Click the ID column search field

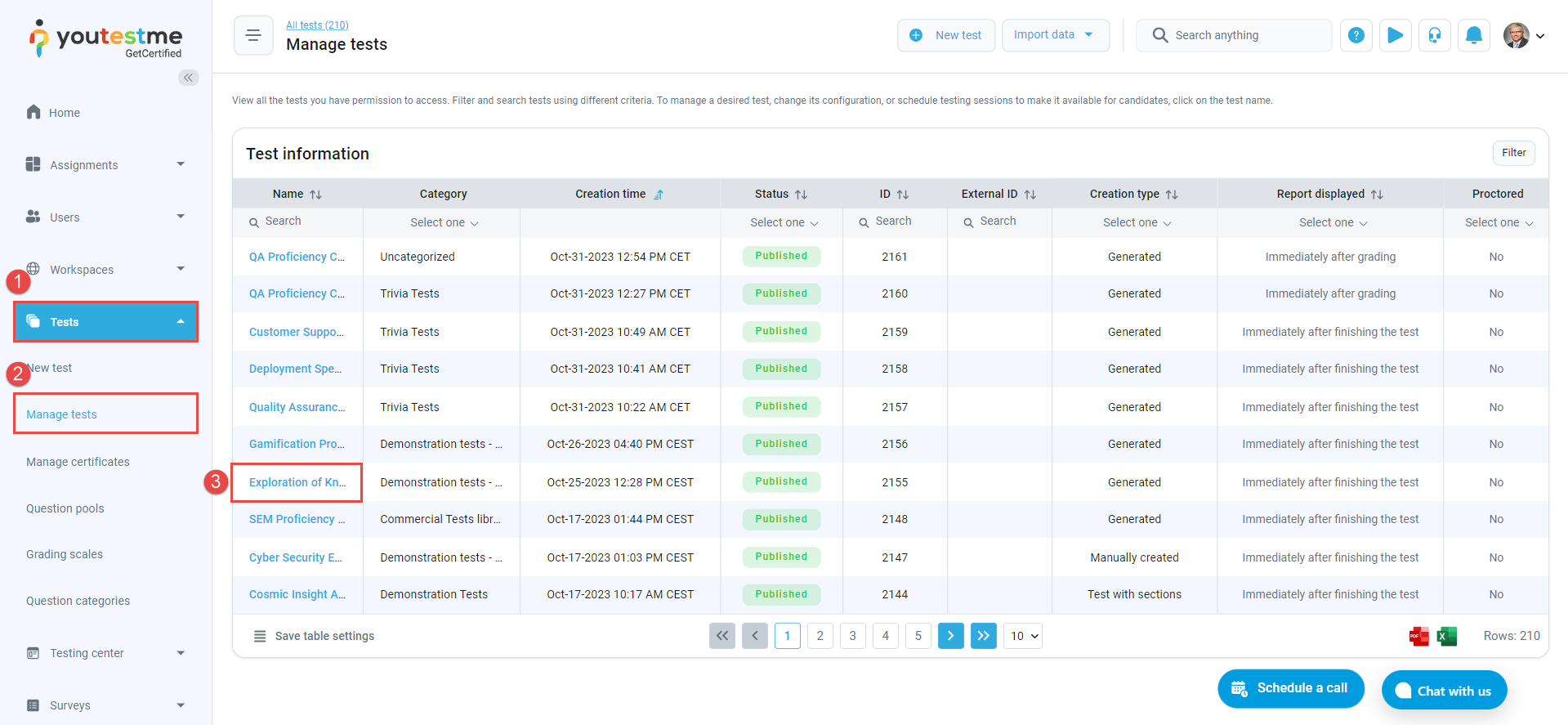[895, 222]
